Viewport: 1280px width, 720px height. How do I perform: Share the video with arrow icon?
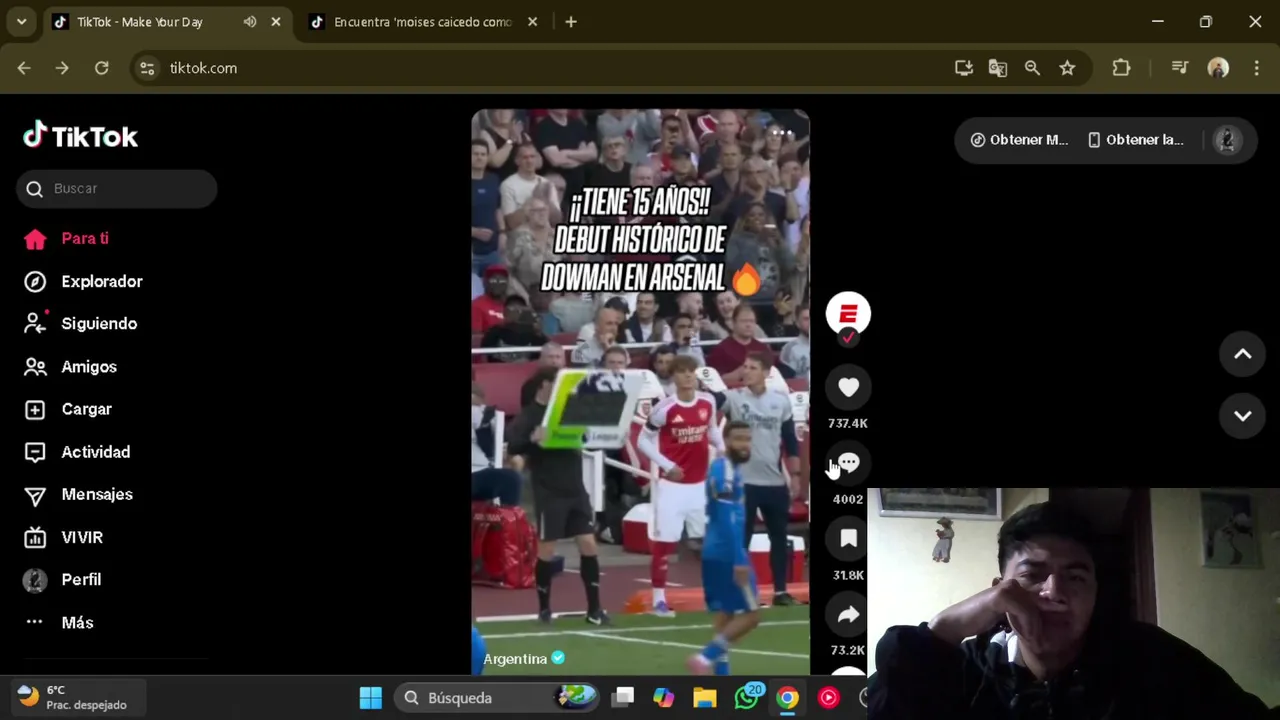click(x=848, y=615)
